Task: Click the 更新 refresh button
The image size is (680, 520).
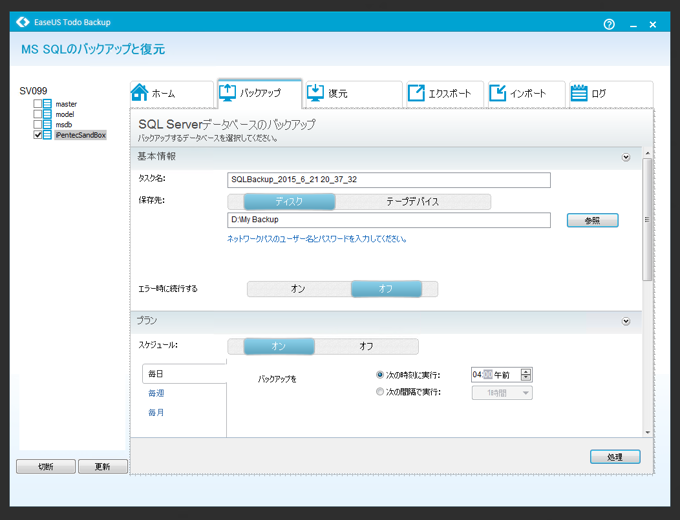Action: pos(103,467)
